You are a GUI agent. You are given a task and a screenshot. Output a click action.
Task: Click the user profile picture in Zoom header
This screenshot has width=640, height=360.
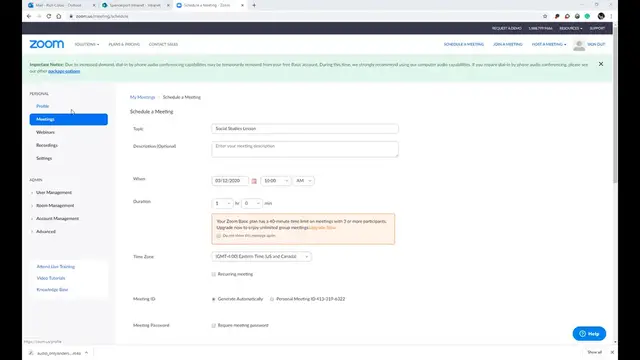pos(579,45)
